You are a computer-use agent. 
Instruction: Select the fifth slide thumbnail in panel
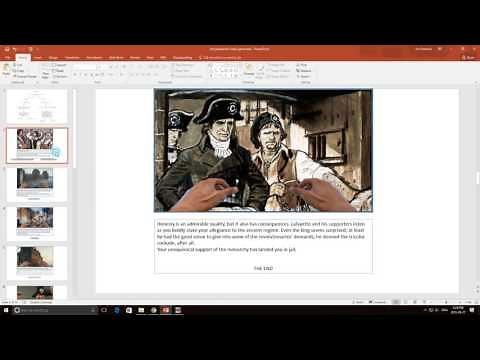(x=37, y=263)
